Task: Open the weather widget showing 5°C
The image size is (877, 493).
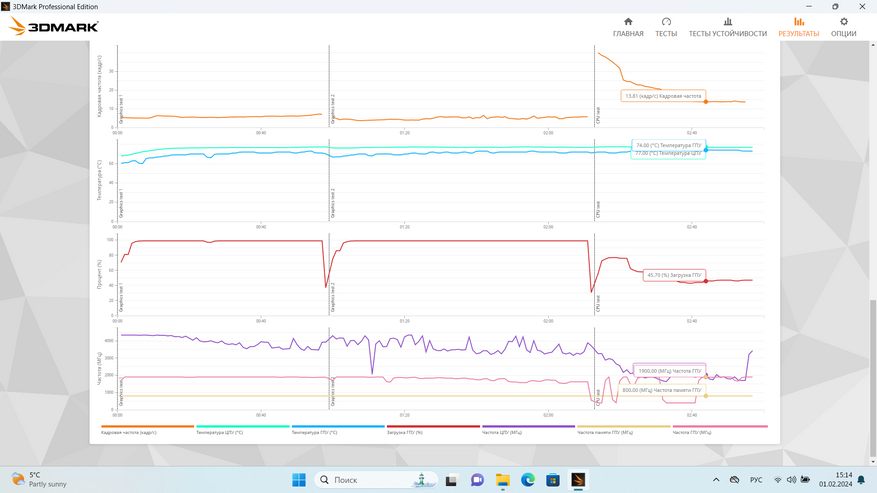Action: [x=39, y=480]
